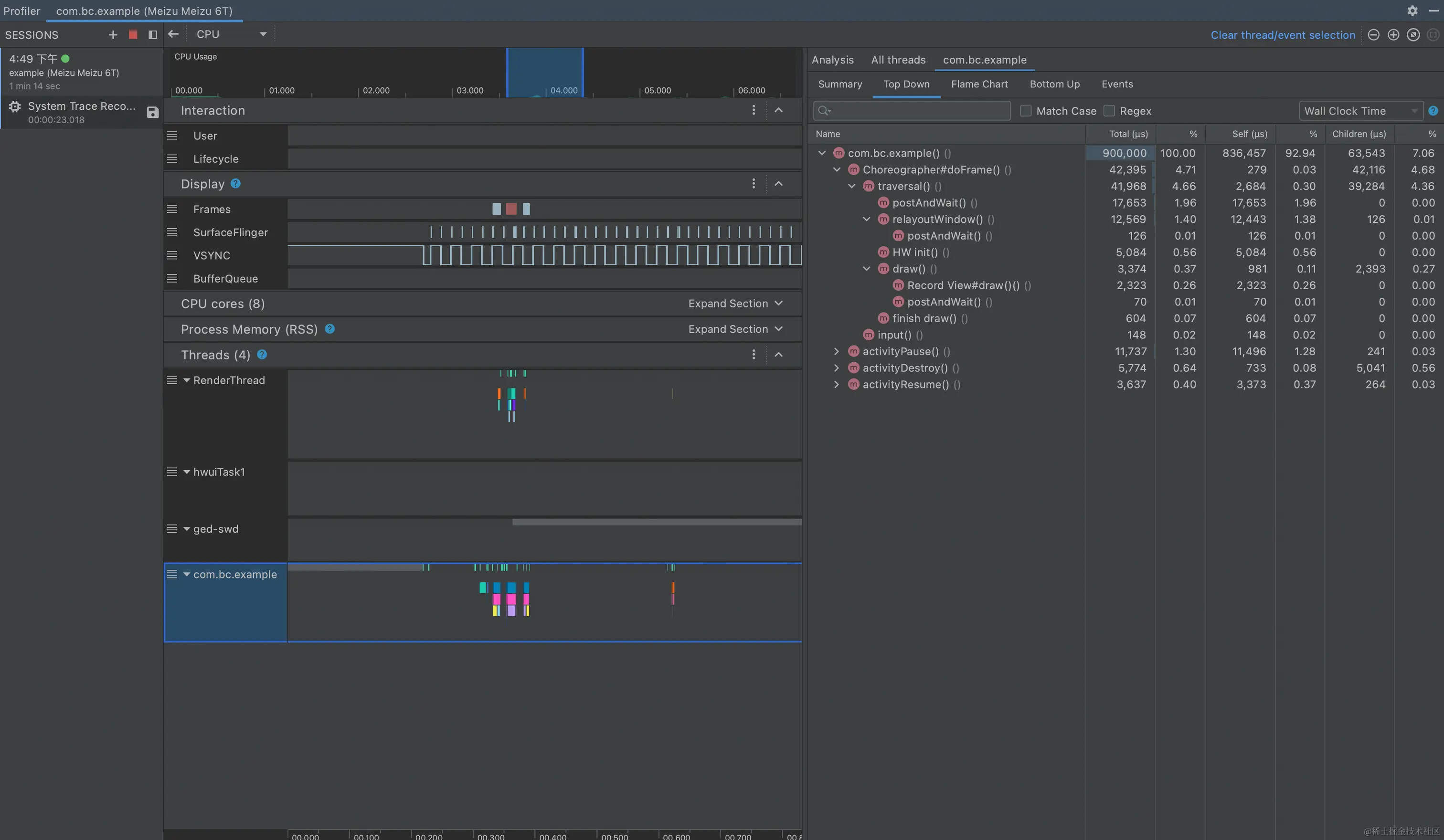Open the All threads tab
The width and height of the screenshot is (1444, 840).
tap(898, 60)
